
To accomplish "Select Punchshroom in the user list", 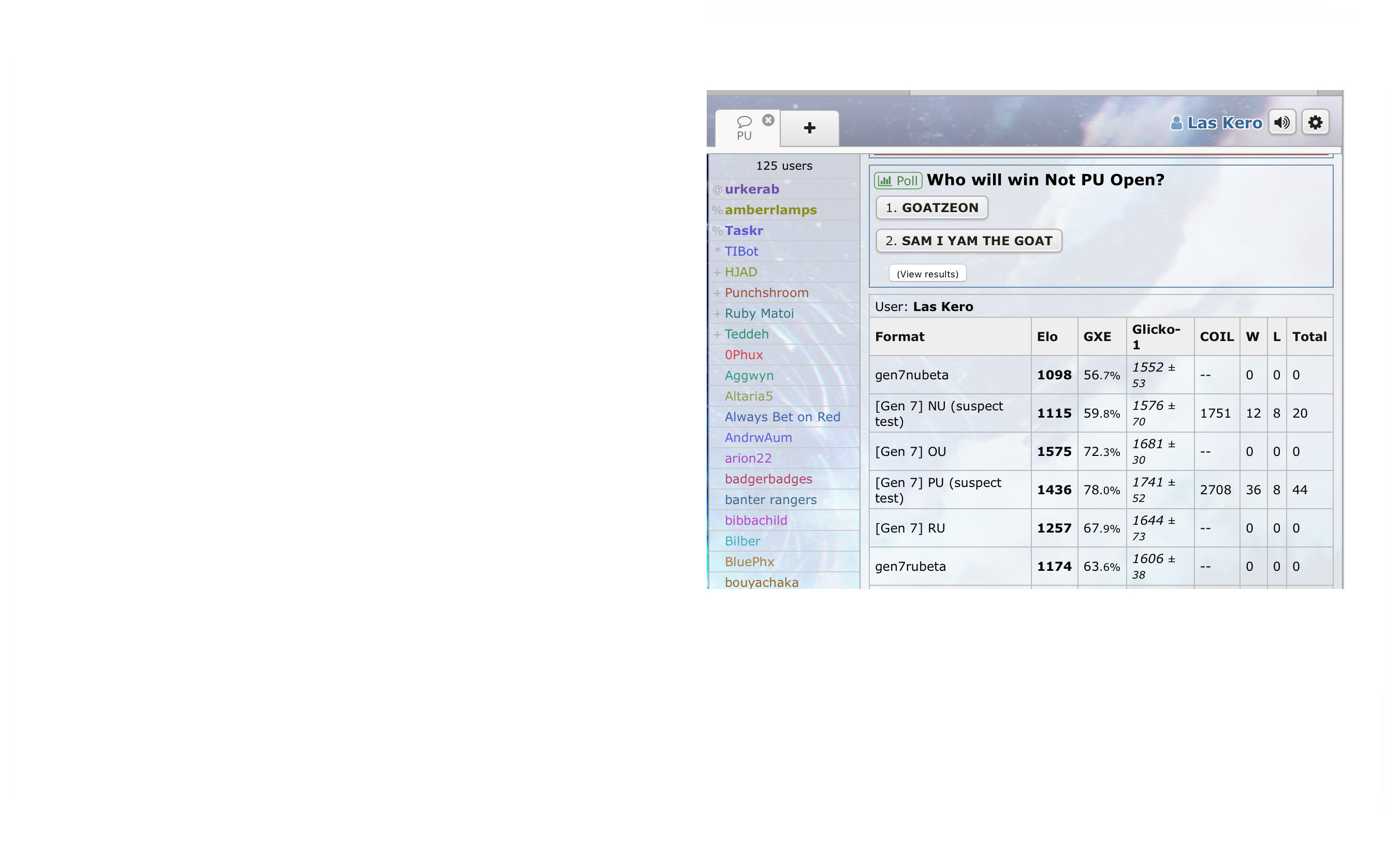I will click(x=784, y=292).
